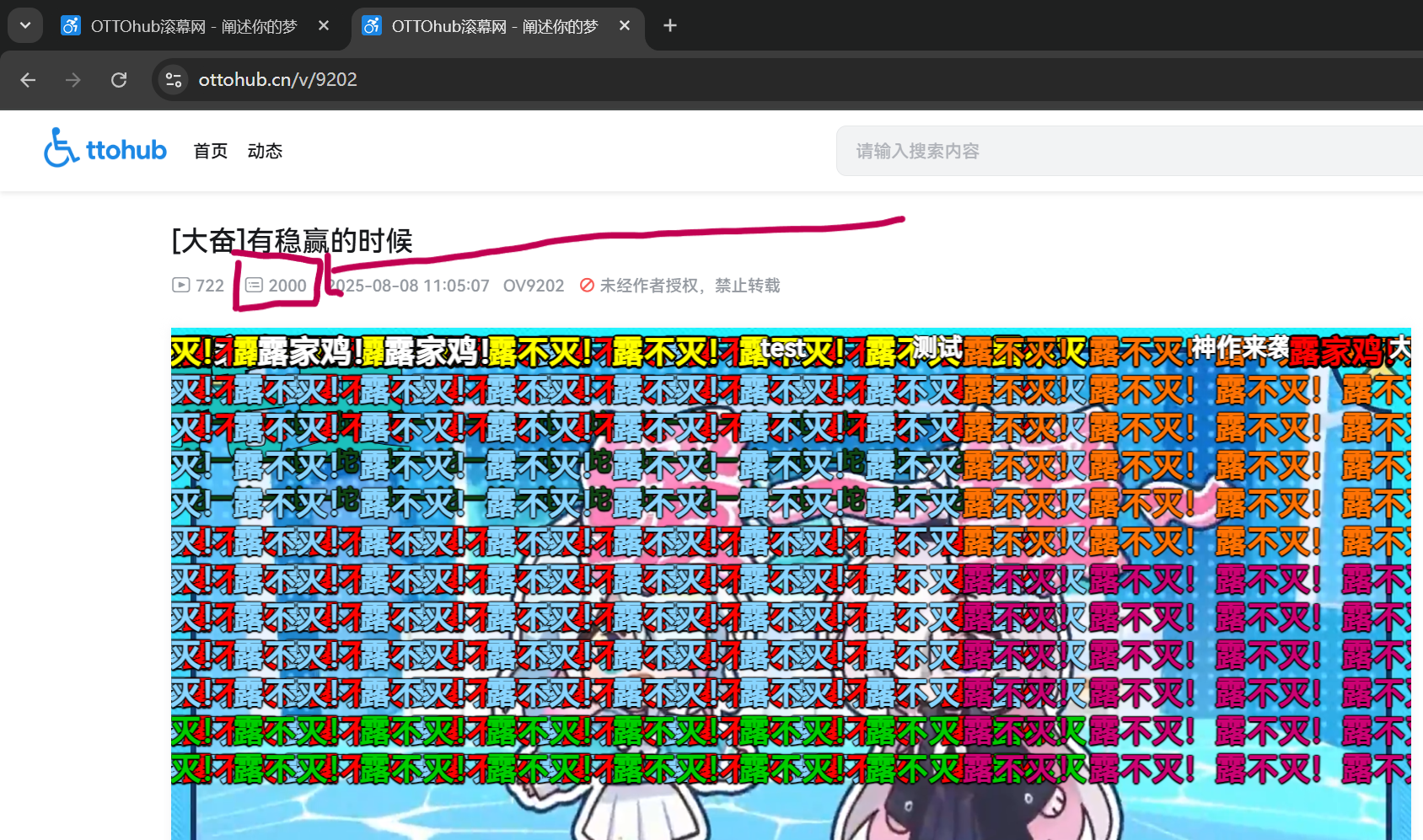
Task: Close the active second OTTOhub tab
Action: point(625,26)
